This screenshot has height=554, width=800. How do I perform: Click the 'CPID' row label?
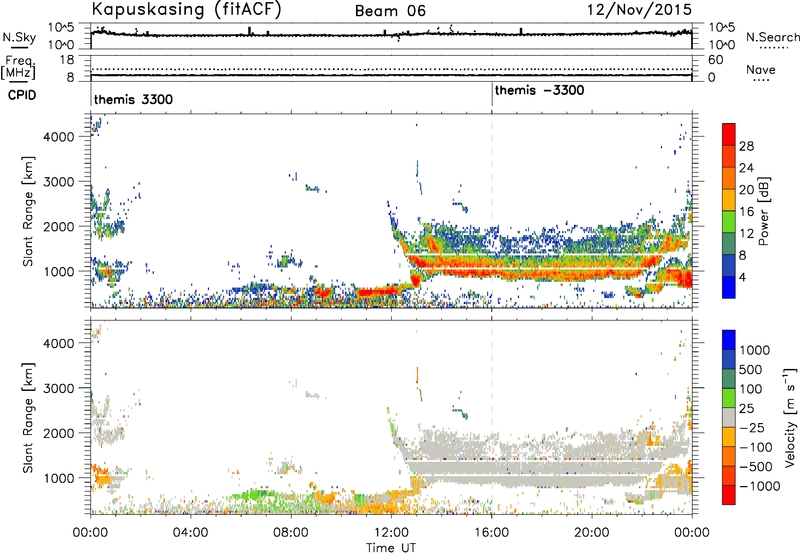[22, 95]
